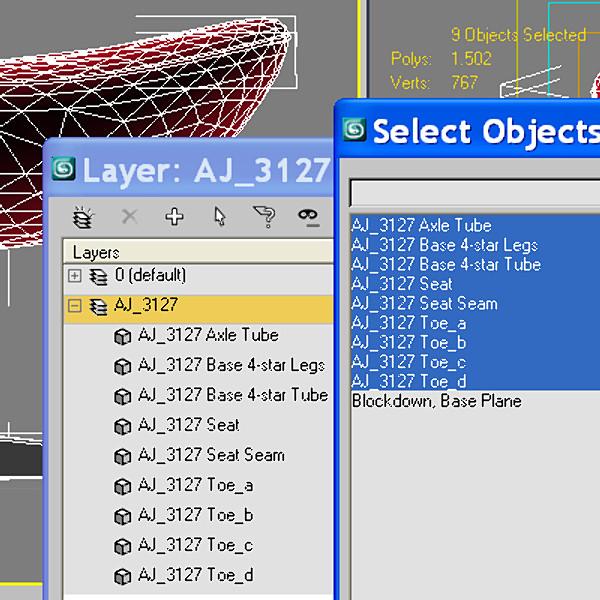
Task: Click cube icon beside Base 4-star Legs
Action: (123, 367)
